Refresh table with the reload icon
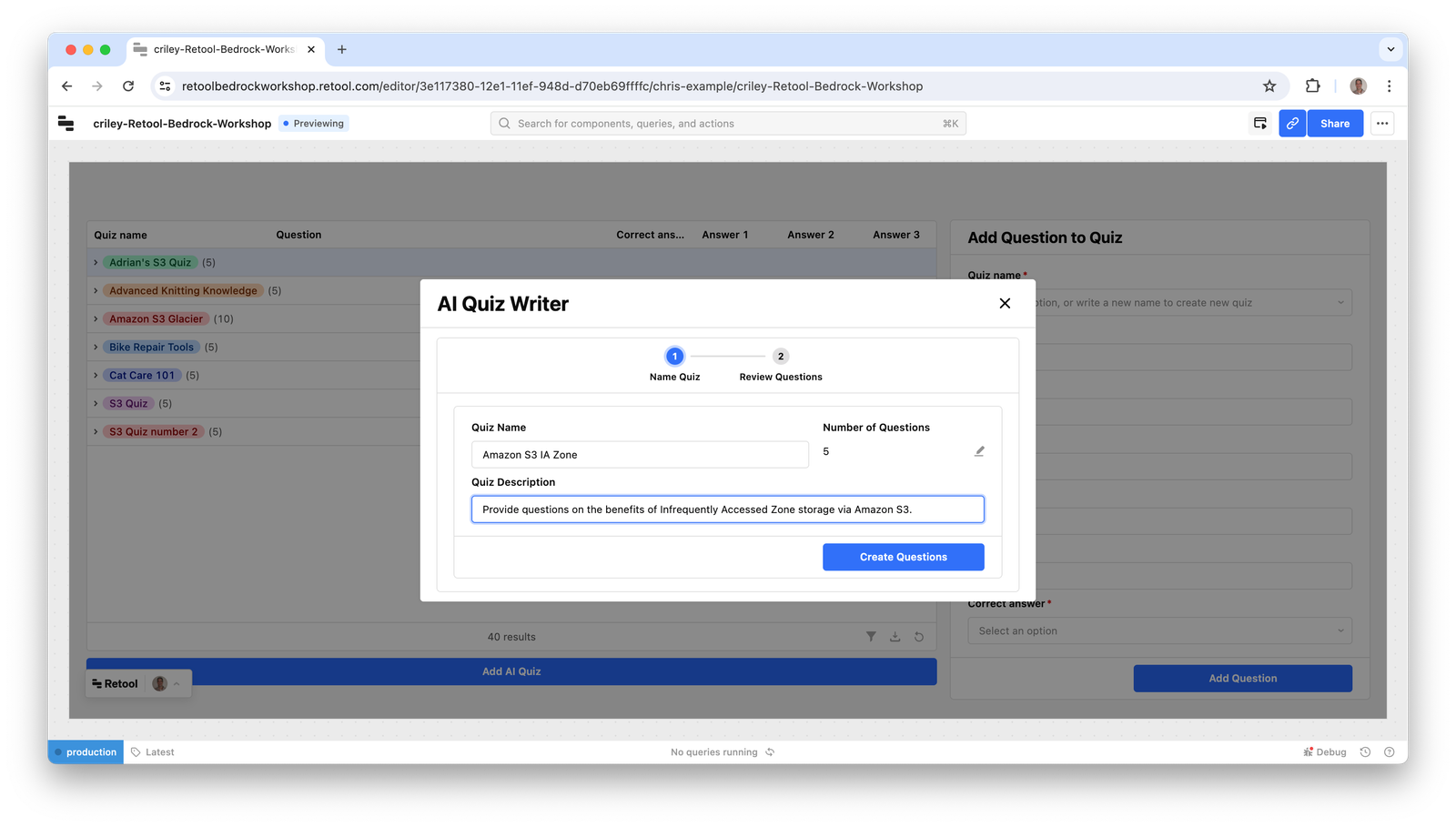The width and height of the screenshot is (1456, 827). pyautogui.click(x=919, y=637)
